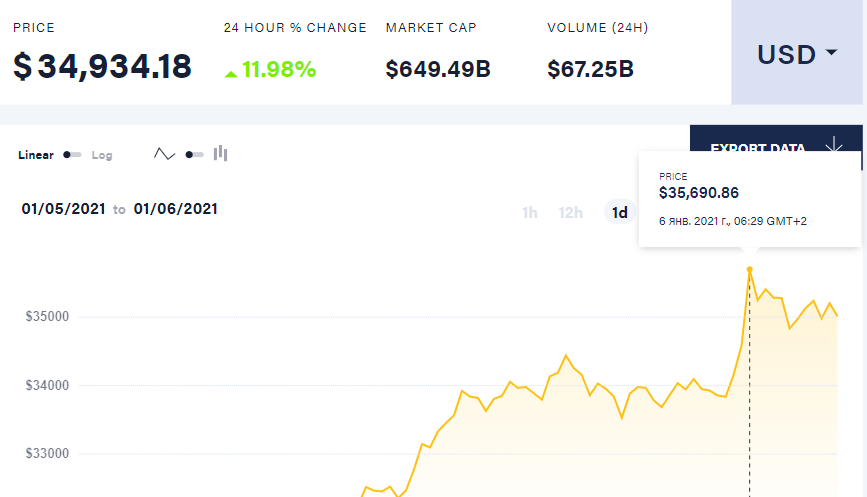The width and height of the screenshot is (867, 497).
Task: Open the USD currency dropdown
Action: tap(797, 54)
